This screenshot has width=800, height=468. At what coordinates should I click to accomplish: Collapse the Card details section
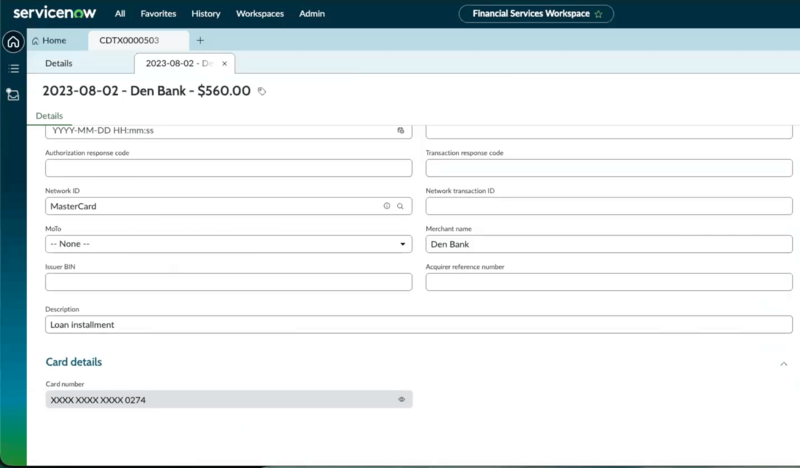[784, 364]
